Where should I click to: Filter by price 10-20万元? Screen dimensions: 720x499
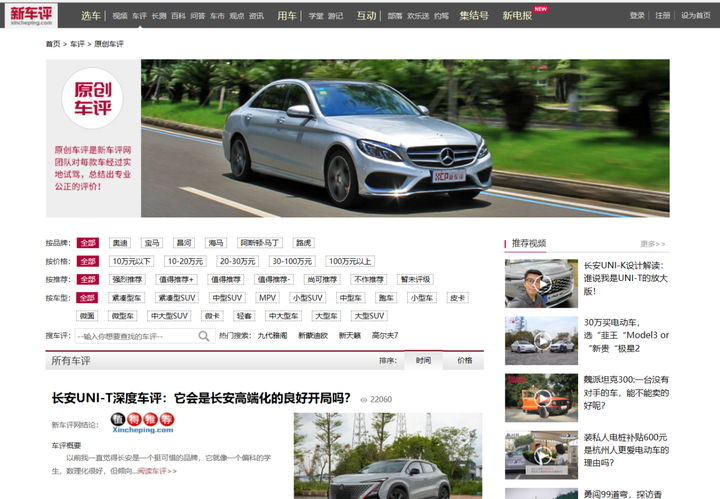click(185, 261)
